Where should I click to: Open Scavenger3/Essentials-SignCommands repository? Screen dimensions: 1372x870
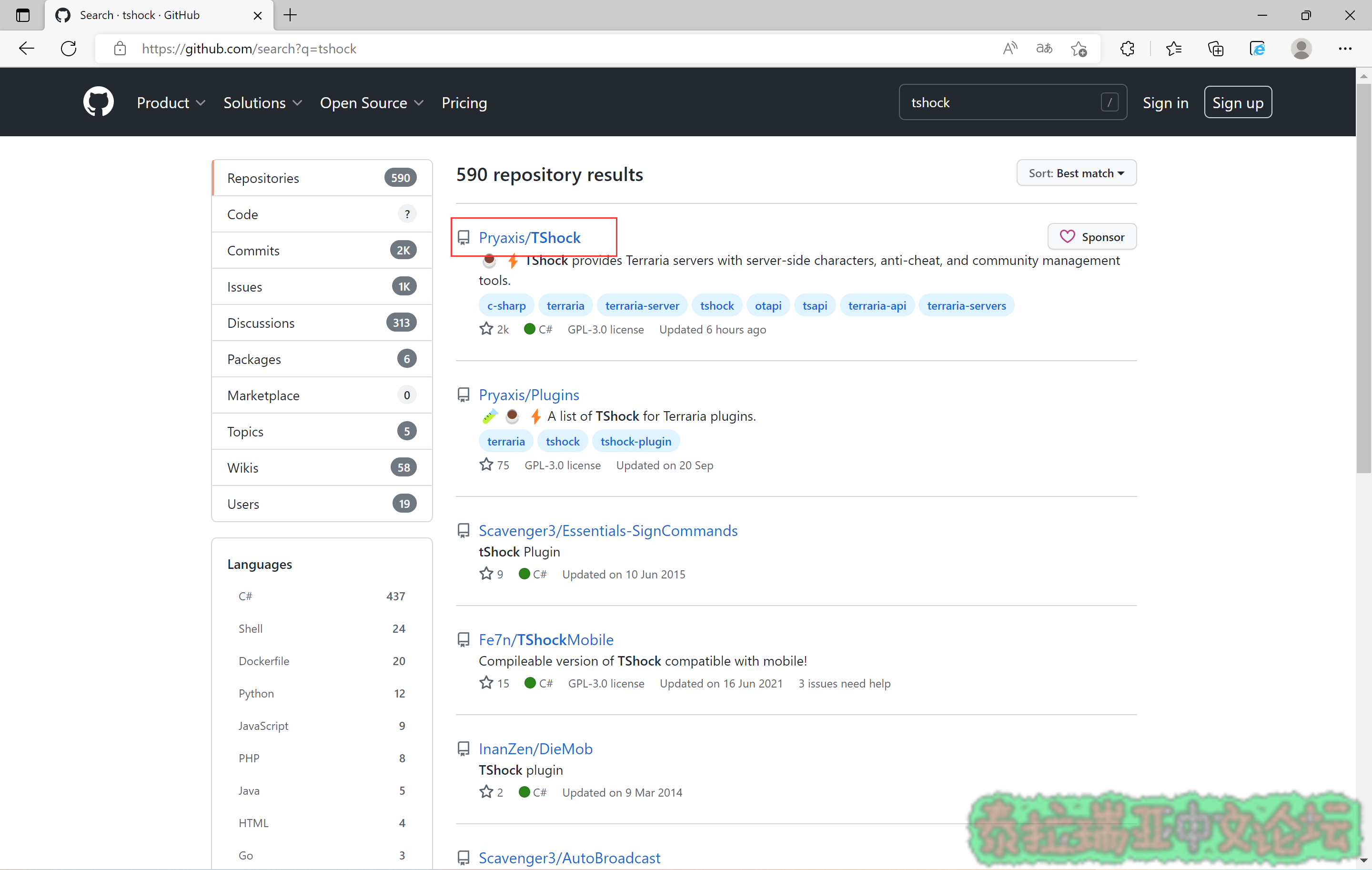(x=608, y=530)
